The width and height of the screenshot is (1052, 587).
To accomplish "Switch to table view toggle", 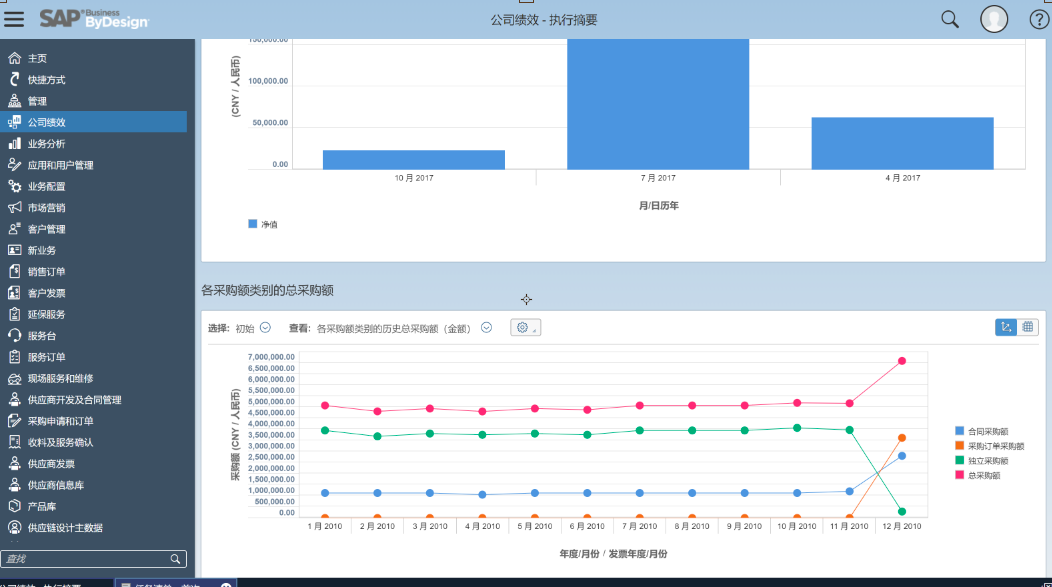I will 1028,327.
